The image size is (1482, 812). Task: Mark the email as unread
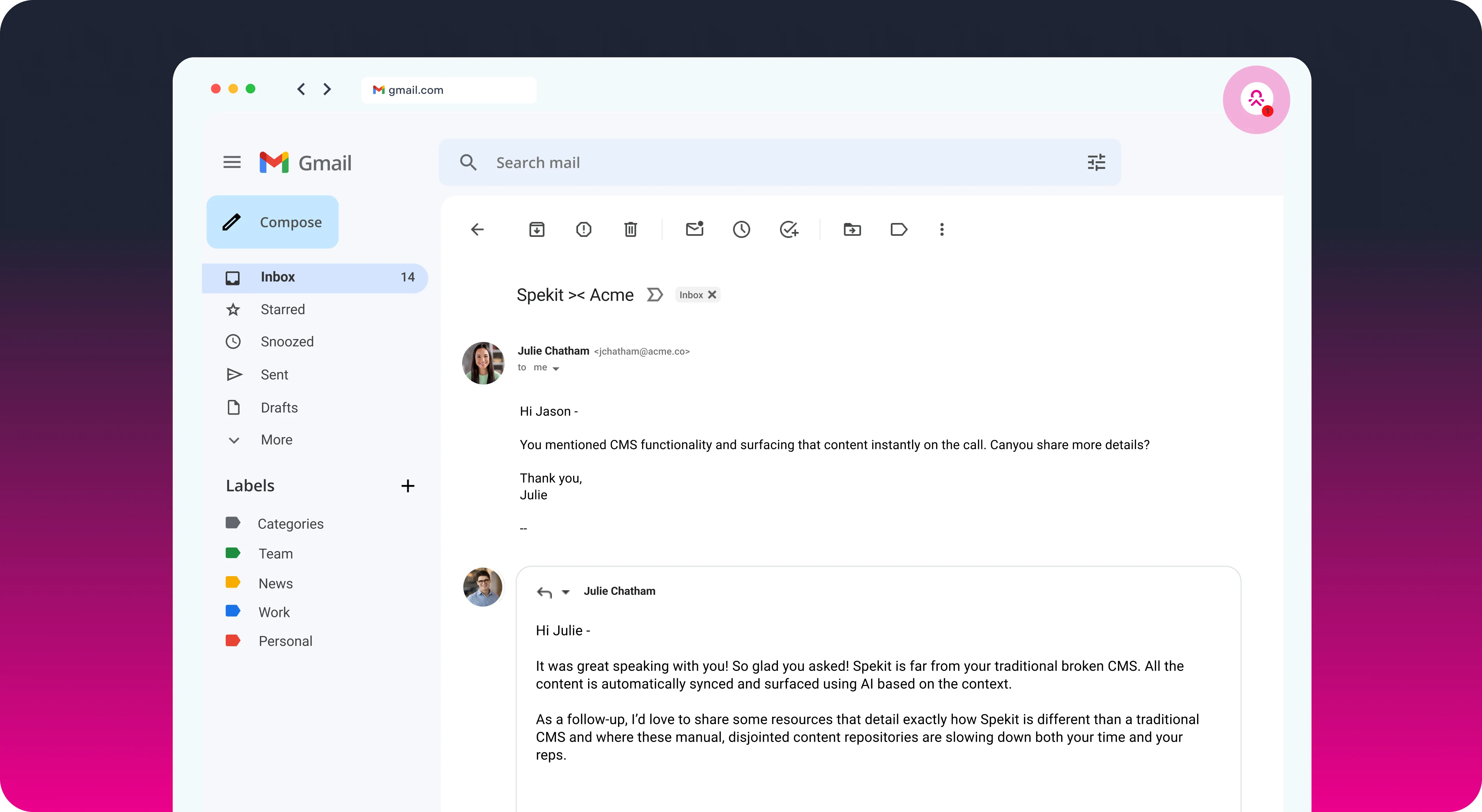[695, 229]
